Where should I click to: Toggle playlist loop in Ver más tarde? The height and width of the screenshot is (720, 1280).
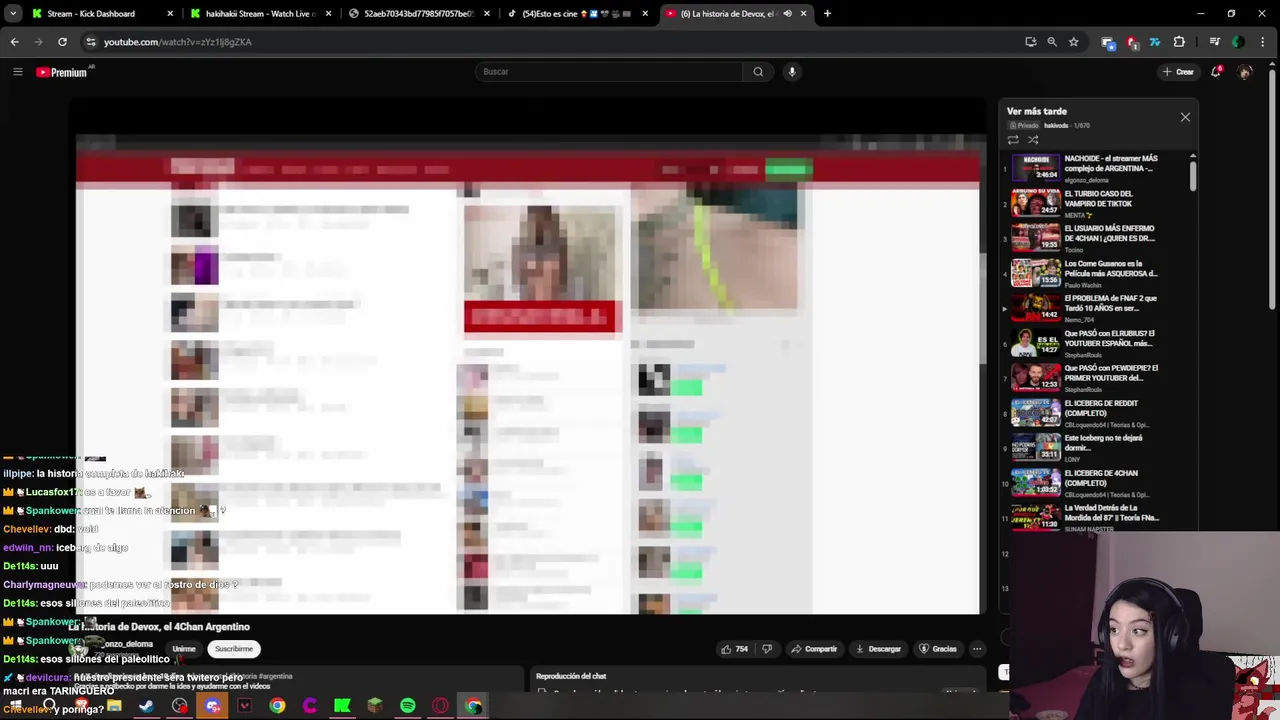1013,140
